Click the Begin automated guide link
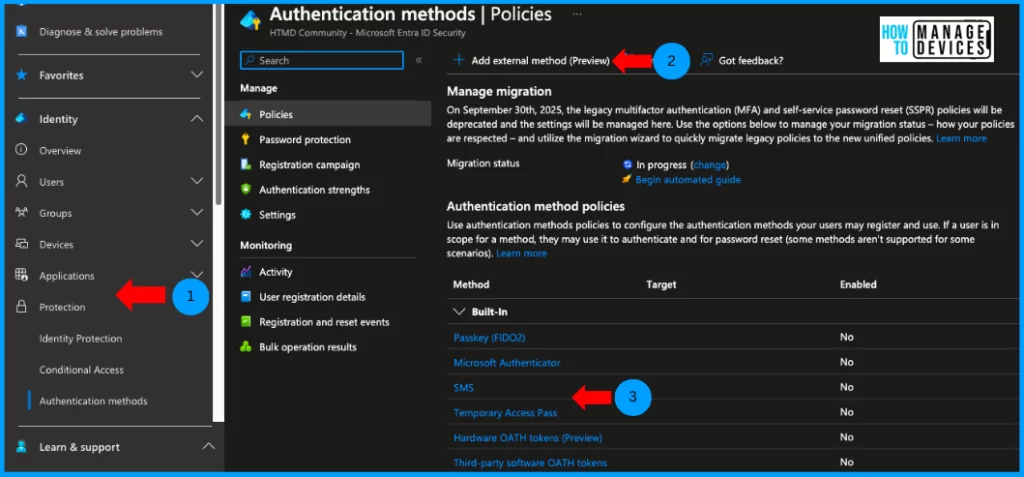This screenshot has width=1024, height=477. coord(688,180)
